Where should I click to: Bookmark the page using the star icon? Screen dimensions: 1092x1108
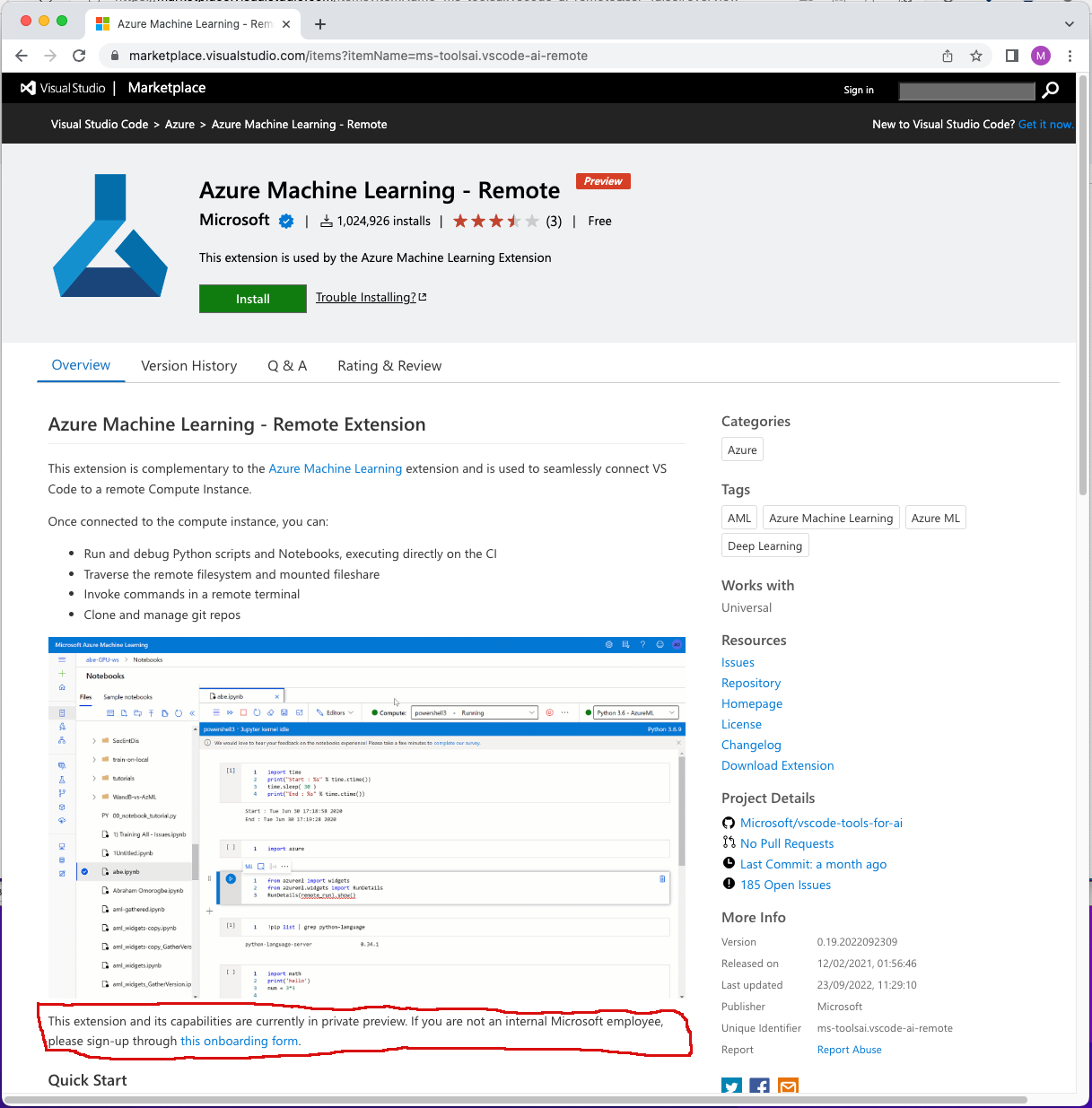point(975,55)
